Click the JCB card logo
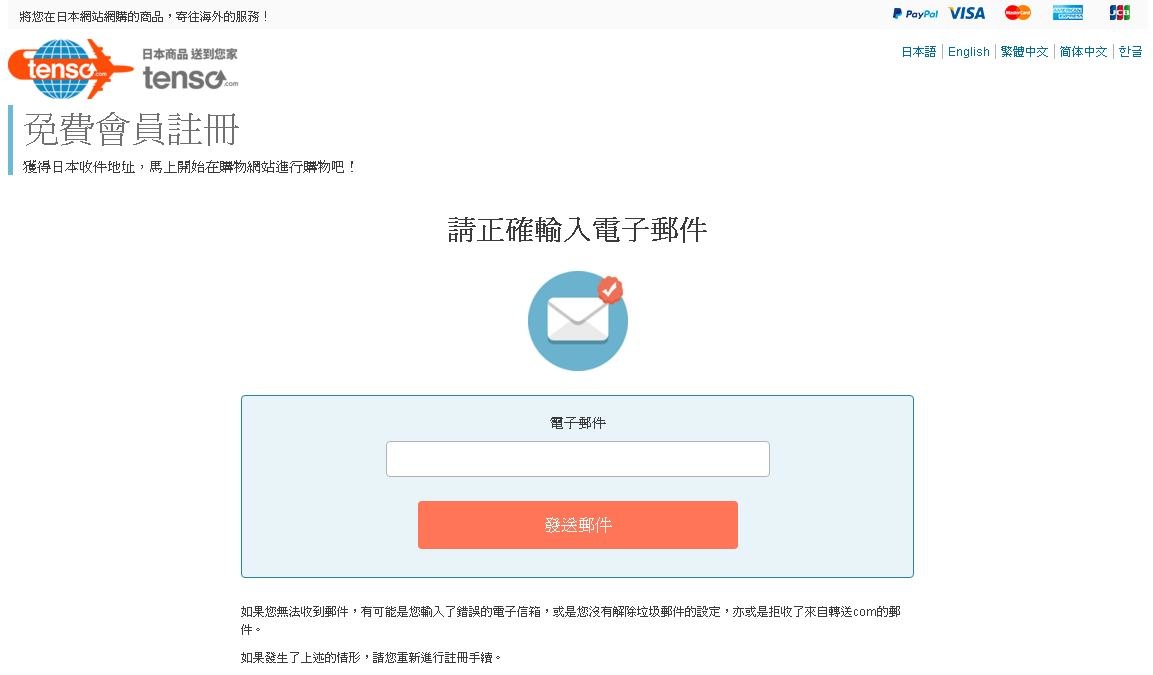This screenshot has height=675, width=1153. (1119, 12)
